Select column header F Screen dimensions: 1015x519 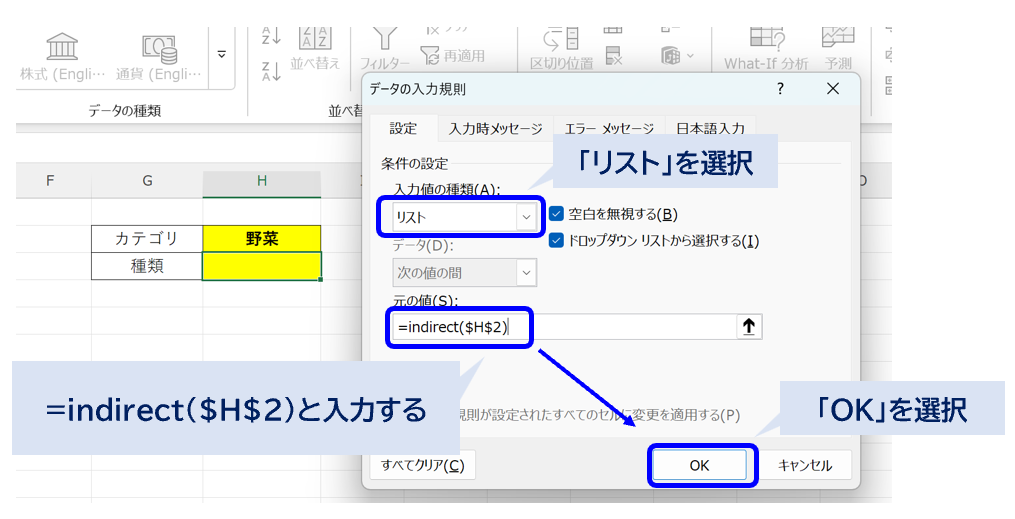point(50,181)
